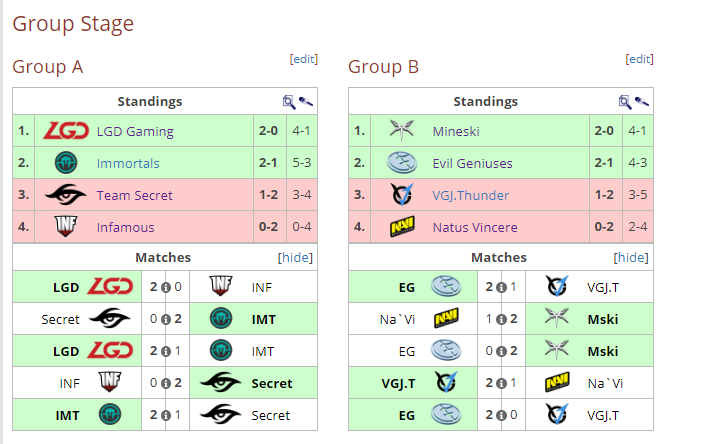Click the Natus Vincere logo in standings
The width and height of the screenshot is (712, 444).
pos(402,227)
